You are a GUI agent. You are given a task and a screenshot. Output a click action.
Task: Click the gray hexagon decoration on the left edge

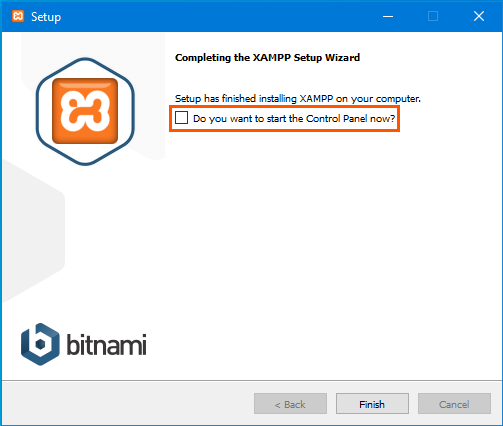(x=33, y=230)
